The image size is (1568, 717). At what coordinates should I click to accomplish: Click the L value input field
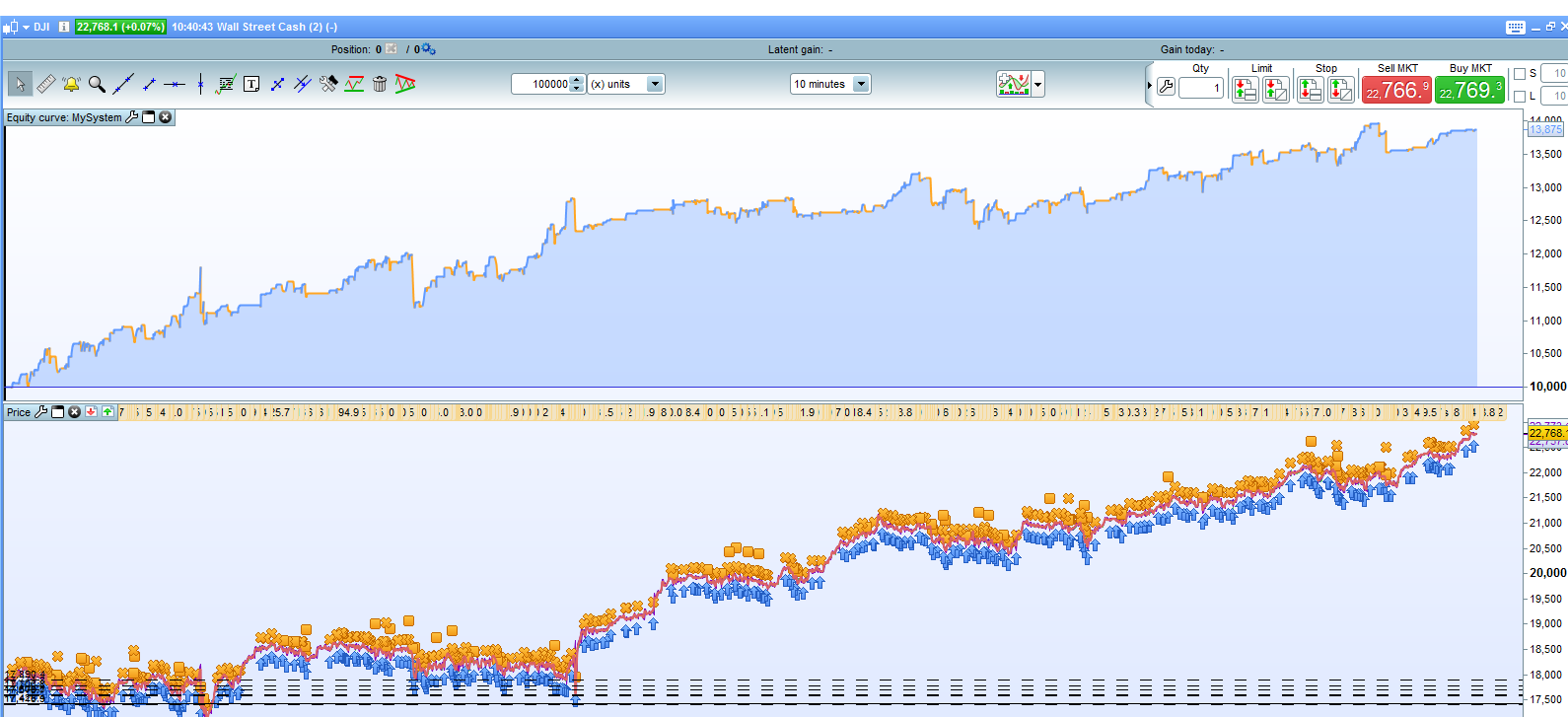pos(1554,97)
